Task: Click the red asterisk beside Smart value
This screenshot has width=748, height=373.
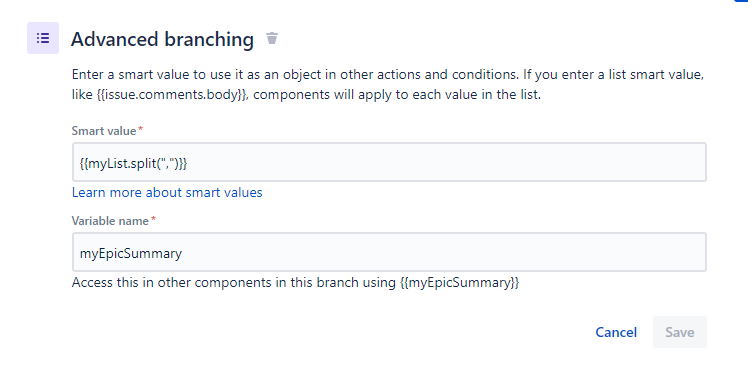Action: [x=140, y=129]
